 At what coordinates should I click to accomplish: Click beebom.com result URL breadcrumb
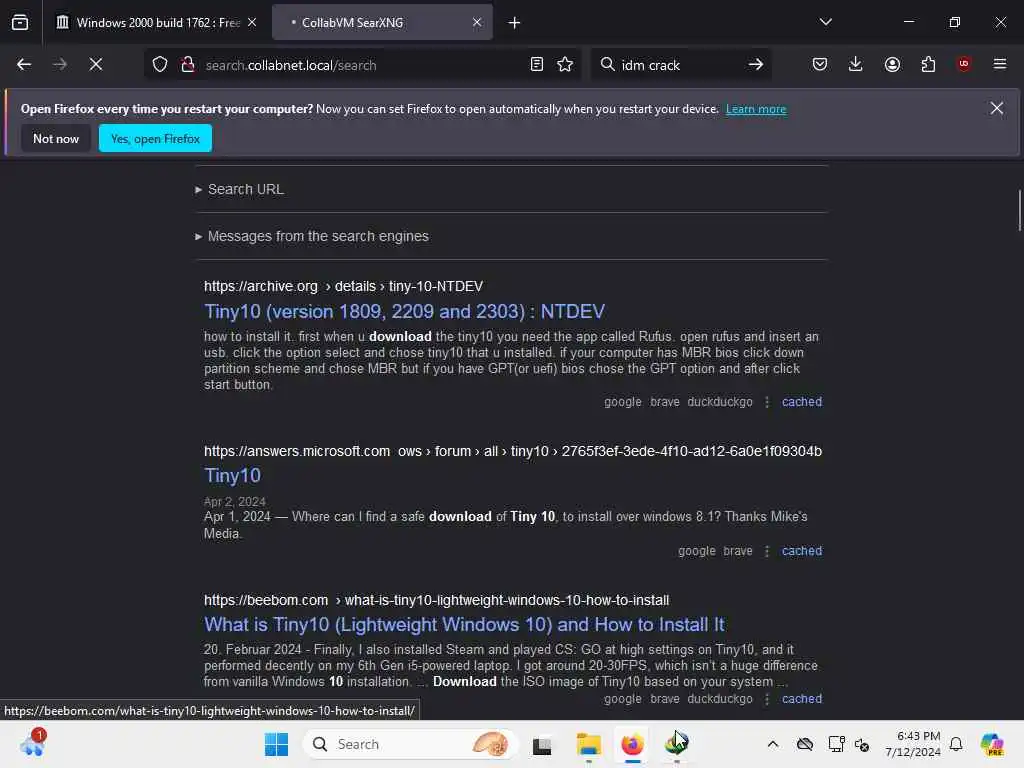436,600
